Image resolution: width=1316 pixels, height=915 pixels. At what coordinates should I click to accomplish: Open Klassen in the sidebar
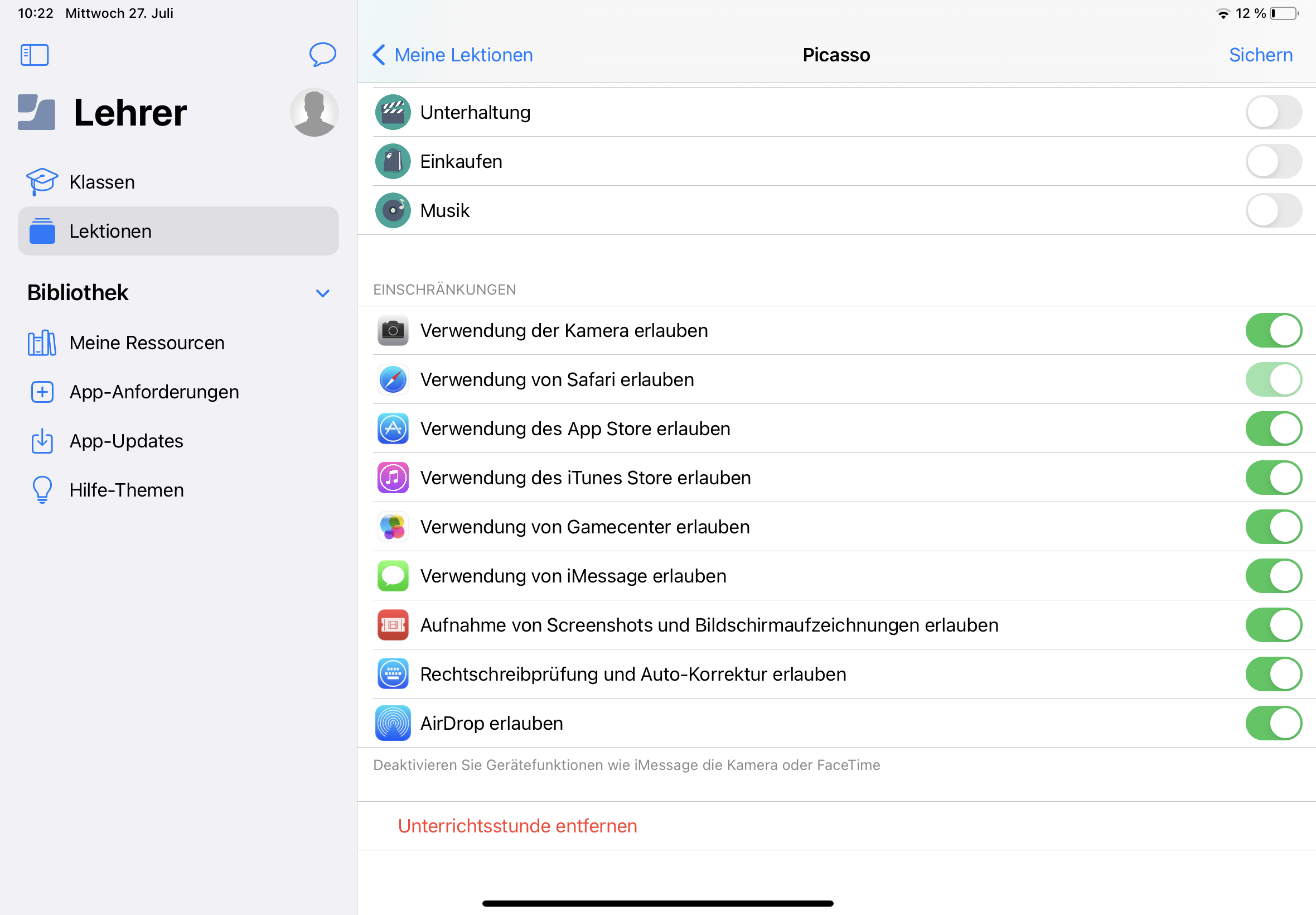click(x=178, y=182)
